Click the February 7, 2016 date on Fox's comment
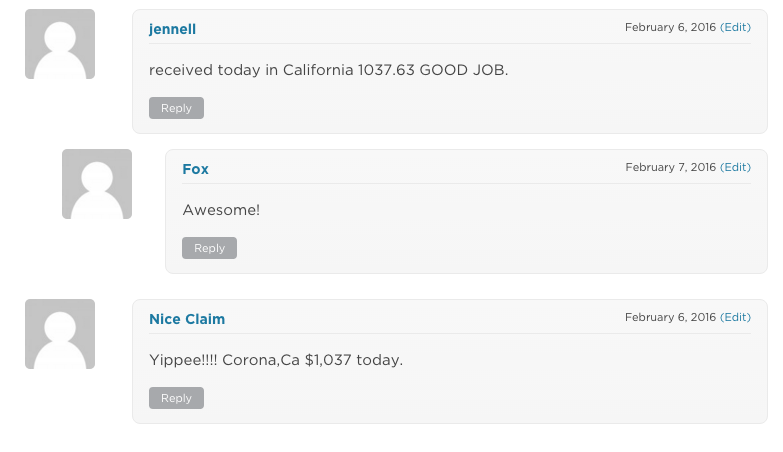Viewport: 783px width, 452px height. tap(671, 167)
